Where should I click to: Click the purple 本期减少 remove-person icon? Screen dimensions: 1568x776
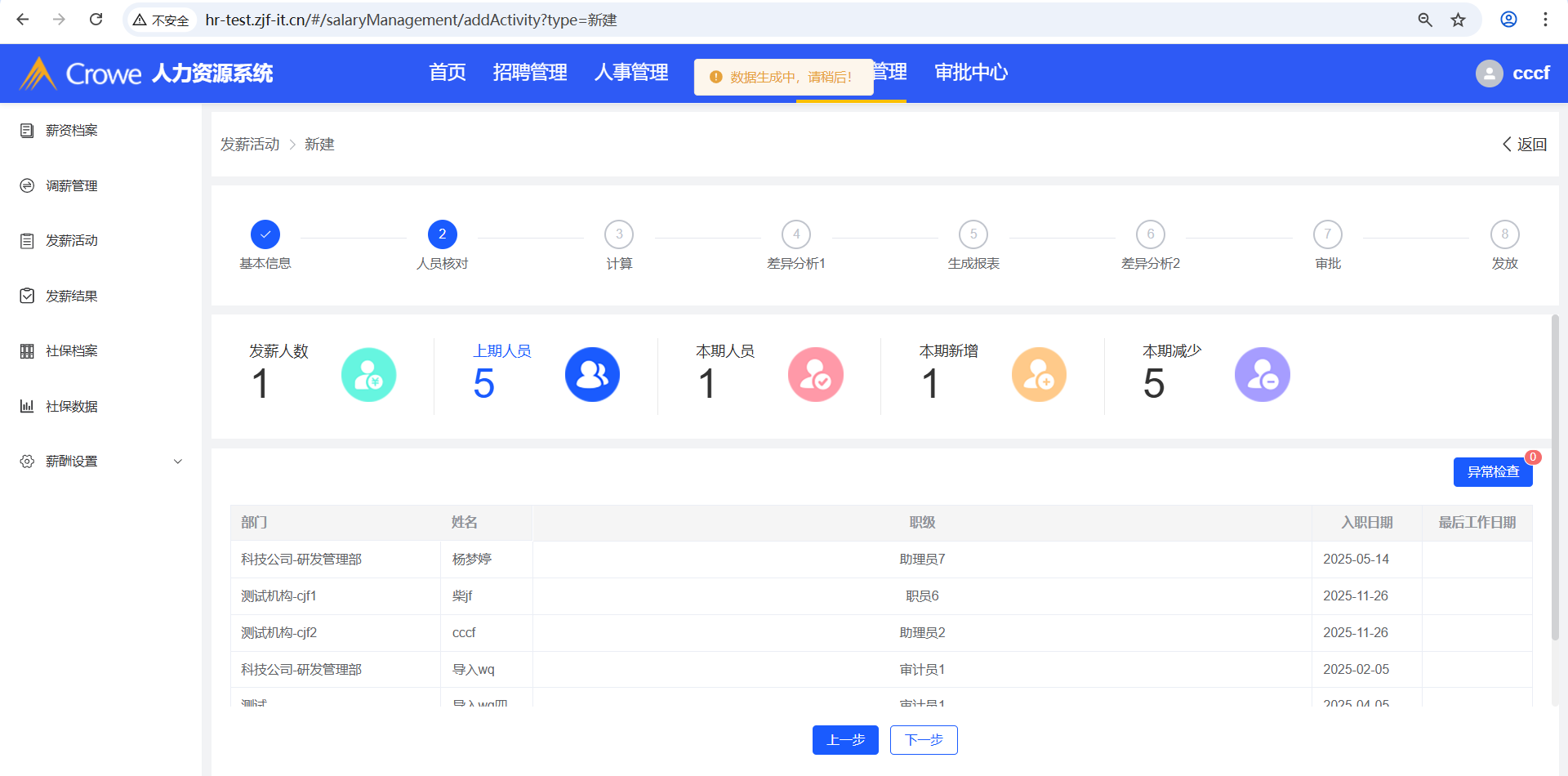[1262, 375]
